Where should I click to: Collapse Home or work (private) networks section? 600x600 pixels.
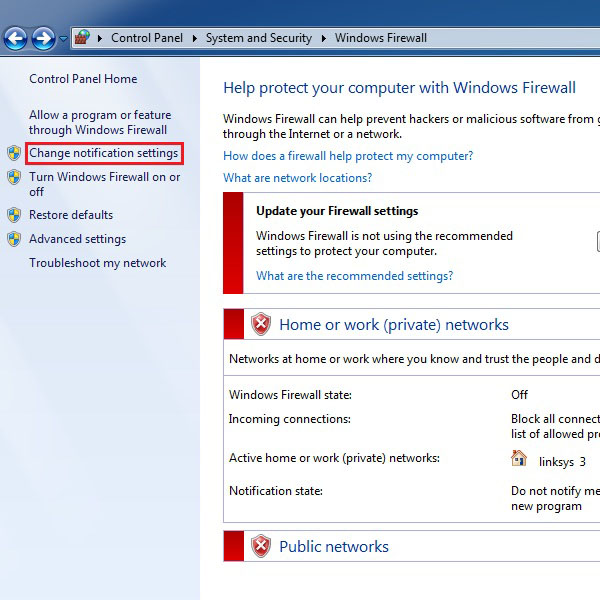click(394, 324)
